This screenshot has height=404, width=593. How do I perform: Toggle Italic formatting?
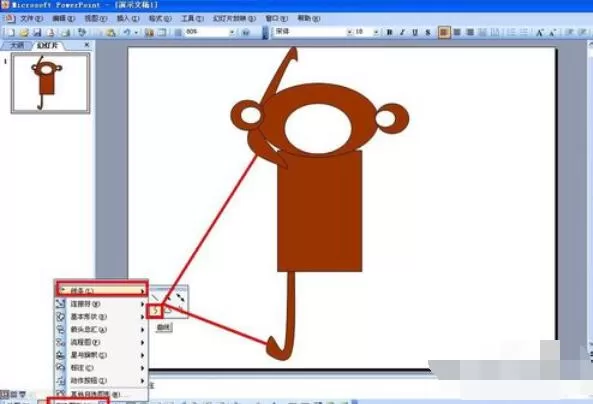pos(402,33)
